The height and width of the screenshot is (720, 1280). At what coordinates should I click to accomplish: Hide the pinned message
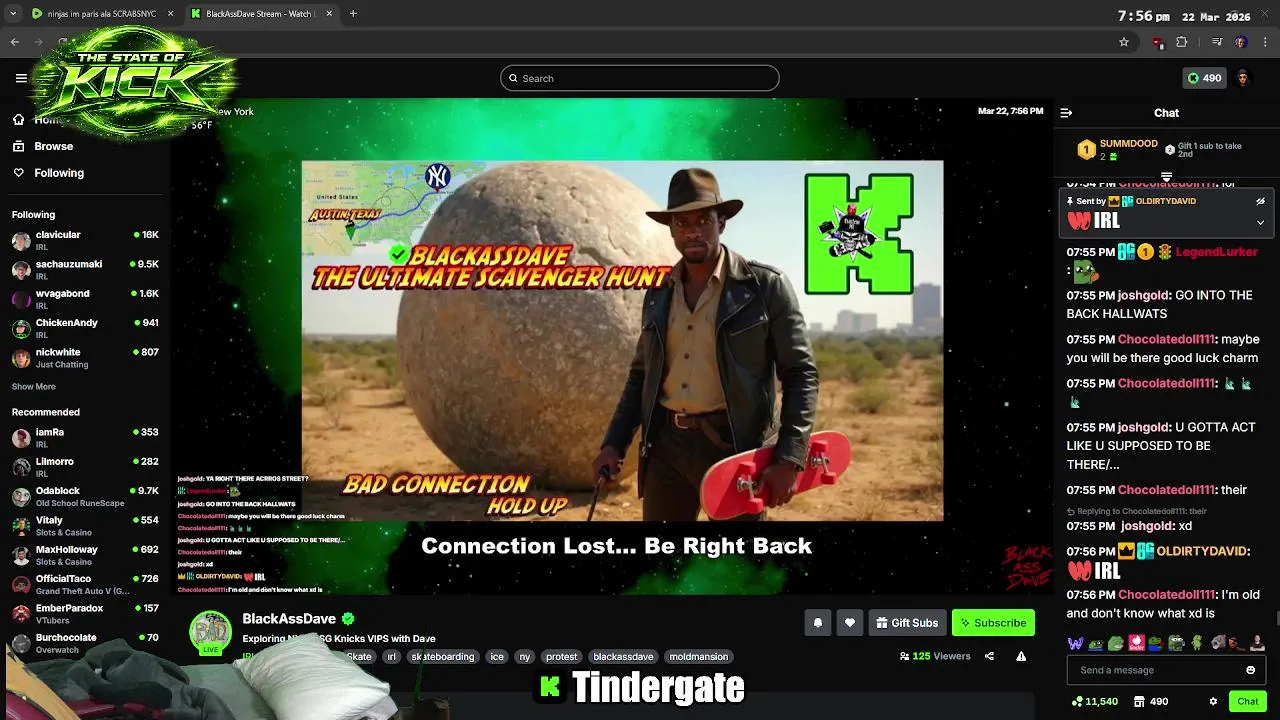(1260, 201)
